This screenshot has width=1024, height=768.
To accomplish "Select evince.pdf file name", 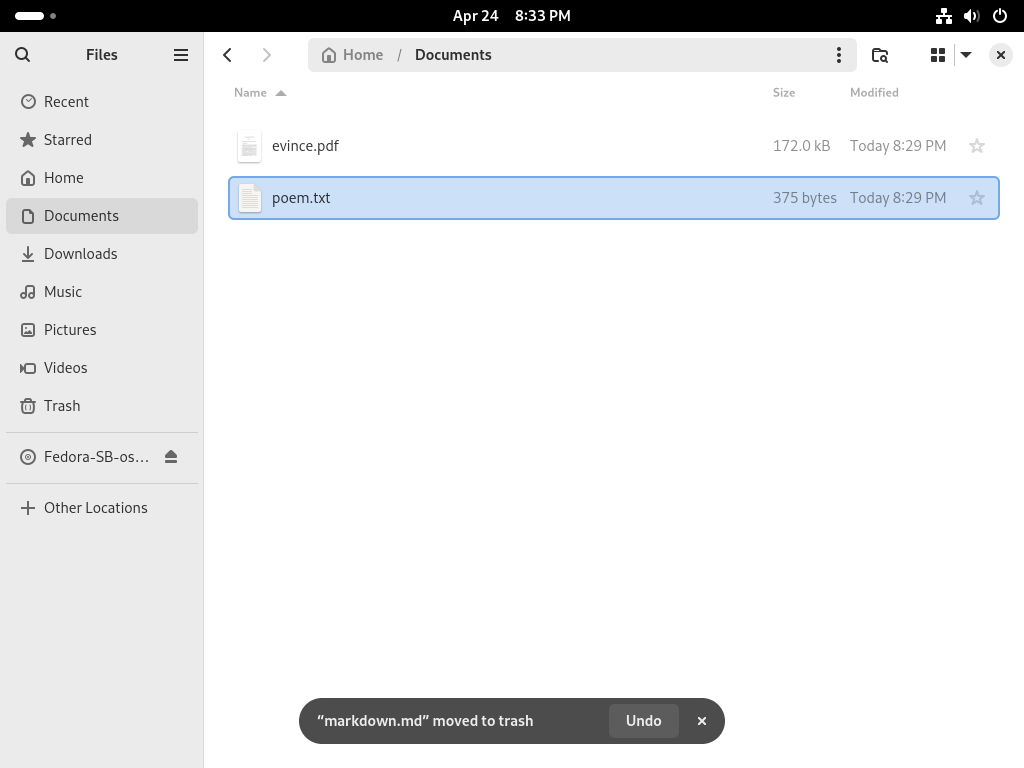I will (305, 146).
